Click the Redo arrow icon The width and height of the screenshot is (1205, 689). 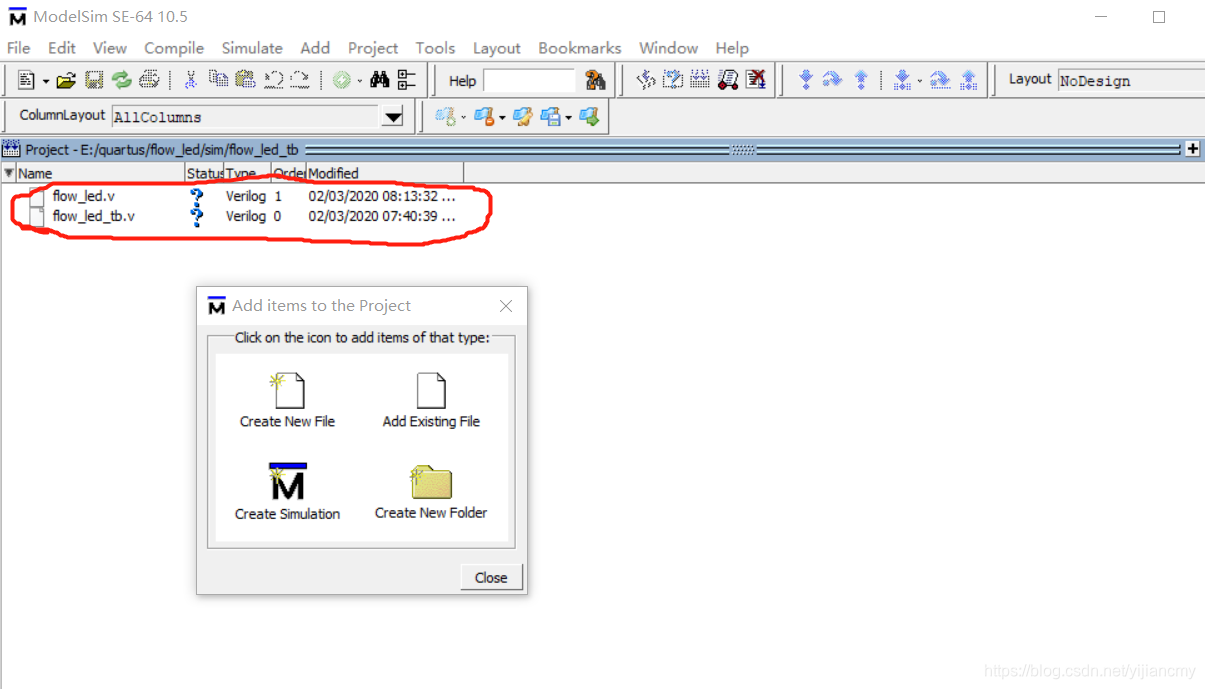(x=299, y=80)
